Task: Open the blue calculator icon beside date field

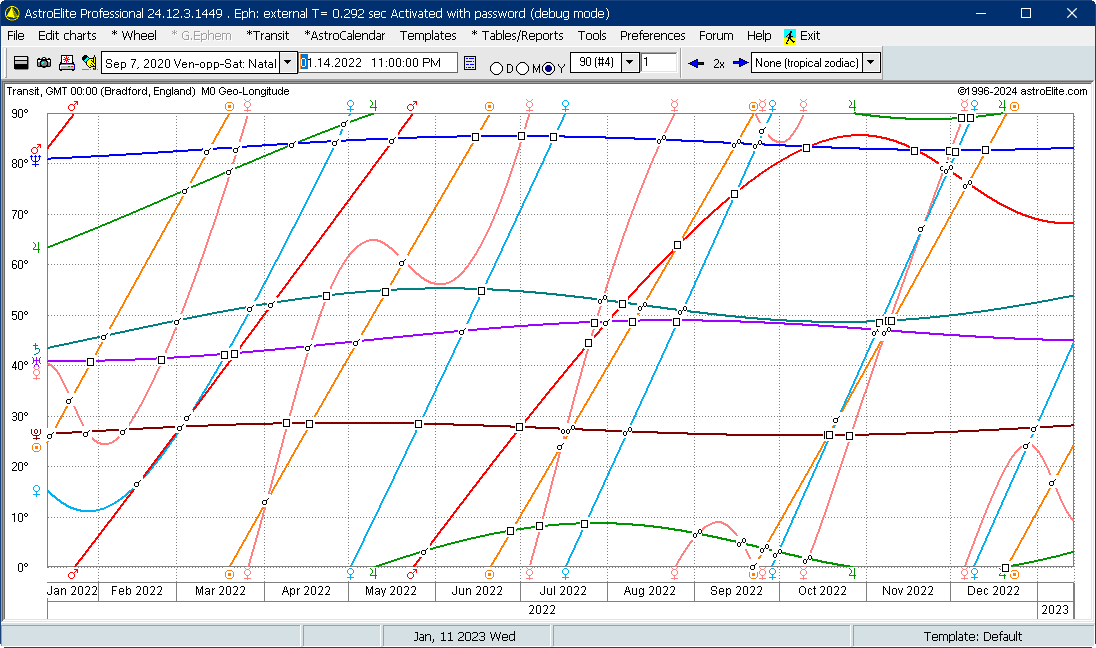Action: click(x=470, y=64)
